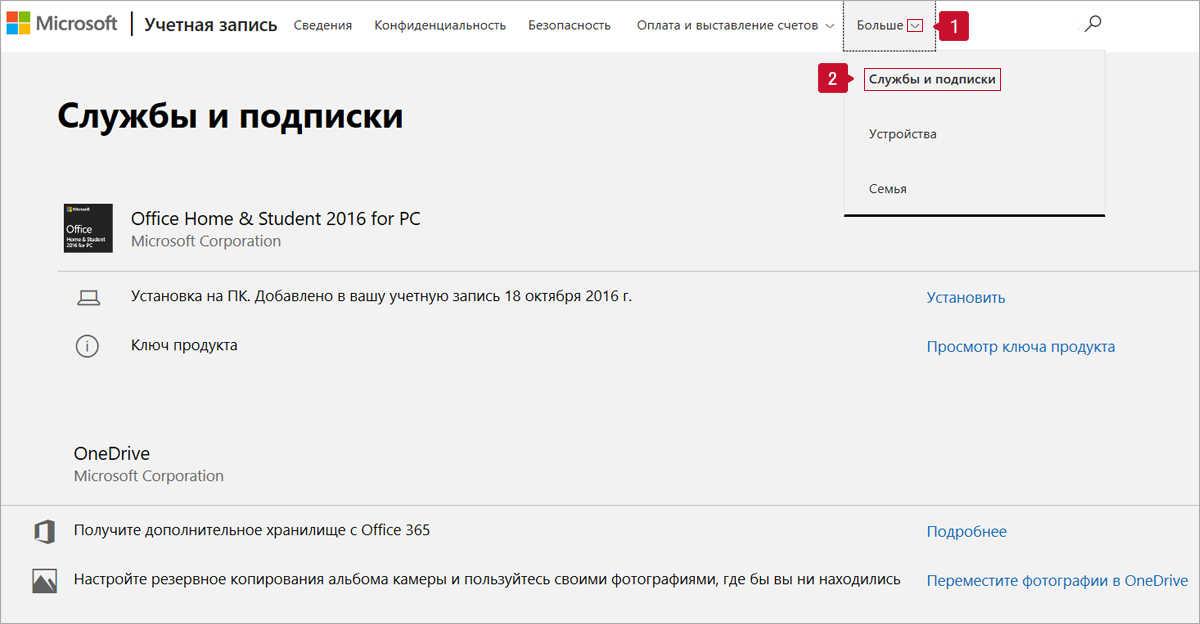The image size is (1200, 624).
Task: Click the Microsoft logo
Action: click(62, 24)
